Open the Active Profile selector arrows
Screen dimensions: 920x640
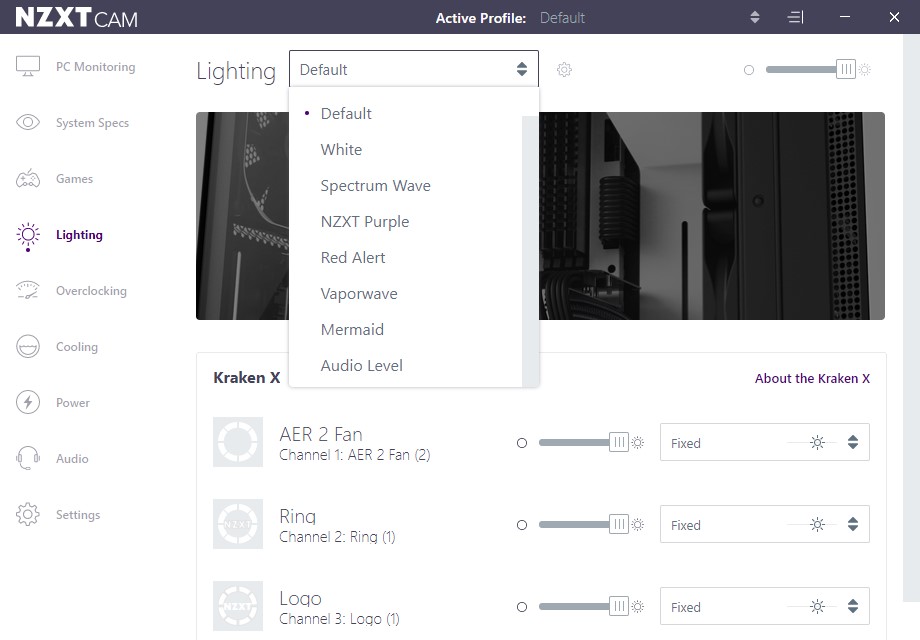[x=755, y=18]
